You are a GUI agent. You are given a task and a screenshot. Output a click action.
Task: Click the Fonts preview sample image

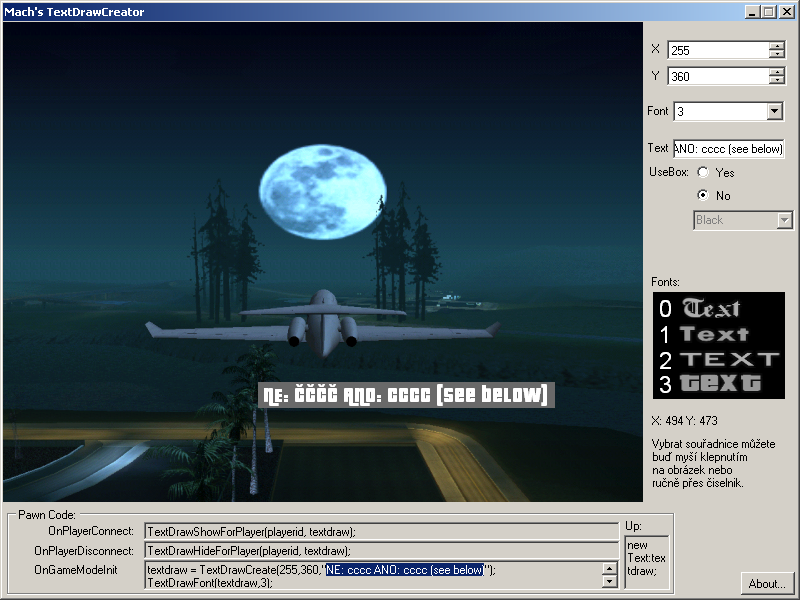point(718,345)
